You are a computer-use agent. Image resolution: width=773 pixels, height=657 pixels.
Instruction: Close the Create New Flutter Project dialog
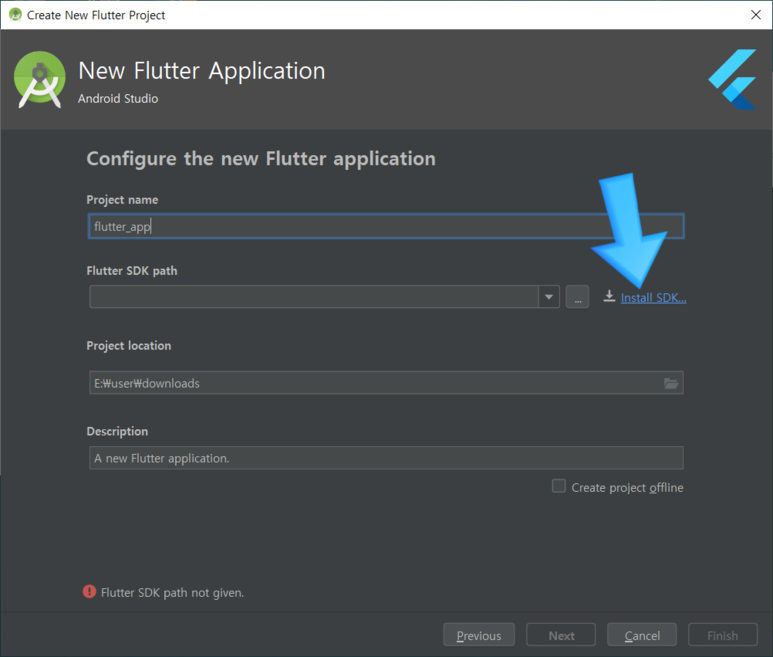(756, 15)
